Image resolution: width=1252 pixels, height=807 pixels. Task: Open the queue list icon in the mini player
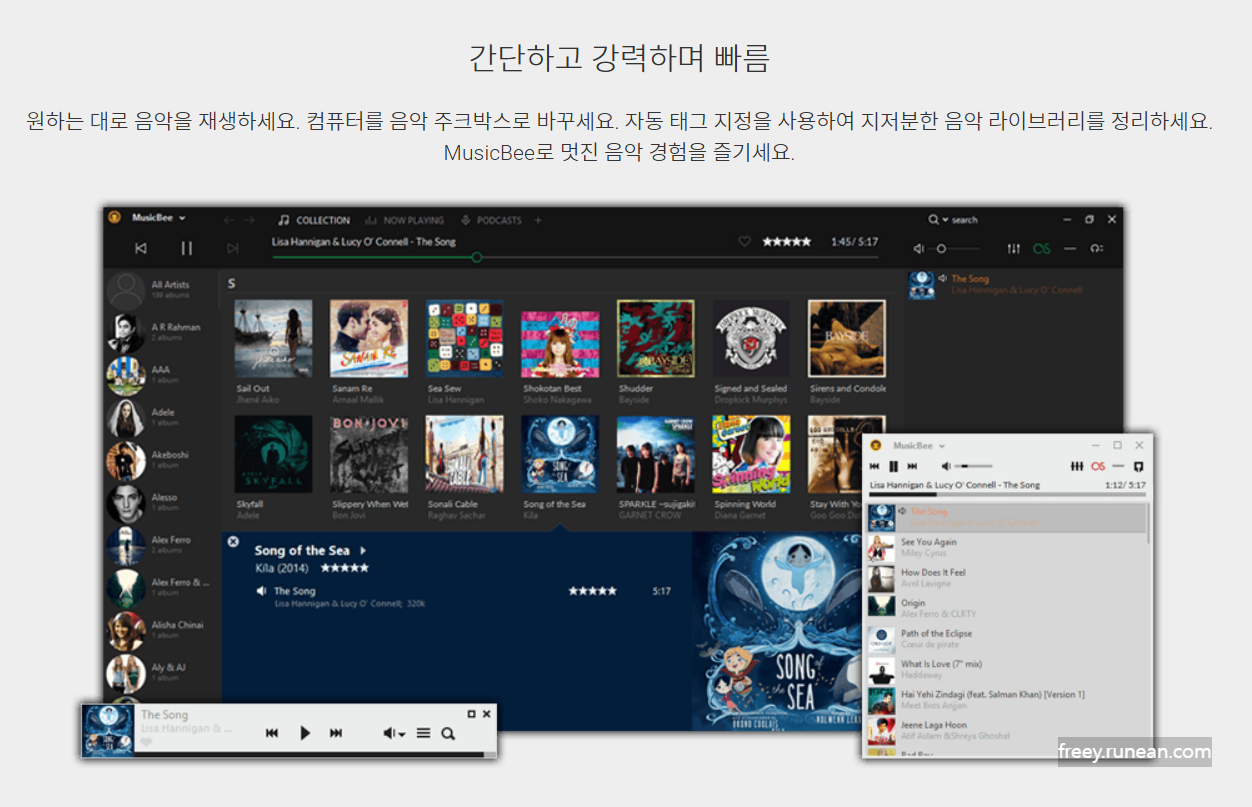424,733
